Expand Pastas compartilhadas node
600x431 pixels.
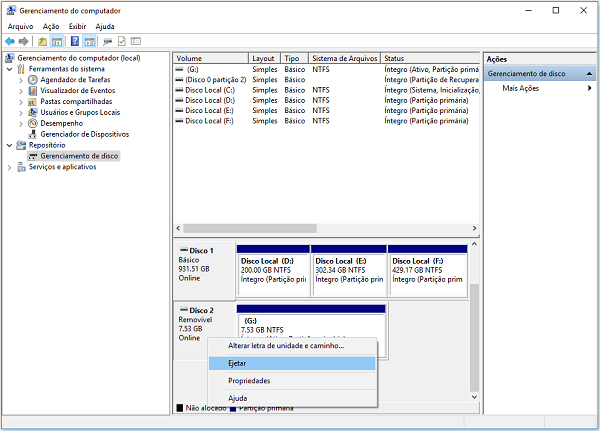pyautogui.click(x=21, y=101)
